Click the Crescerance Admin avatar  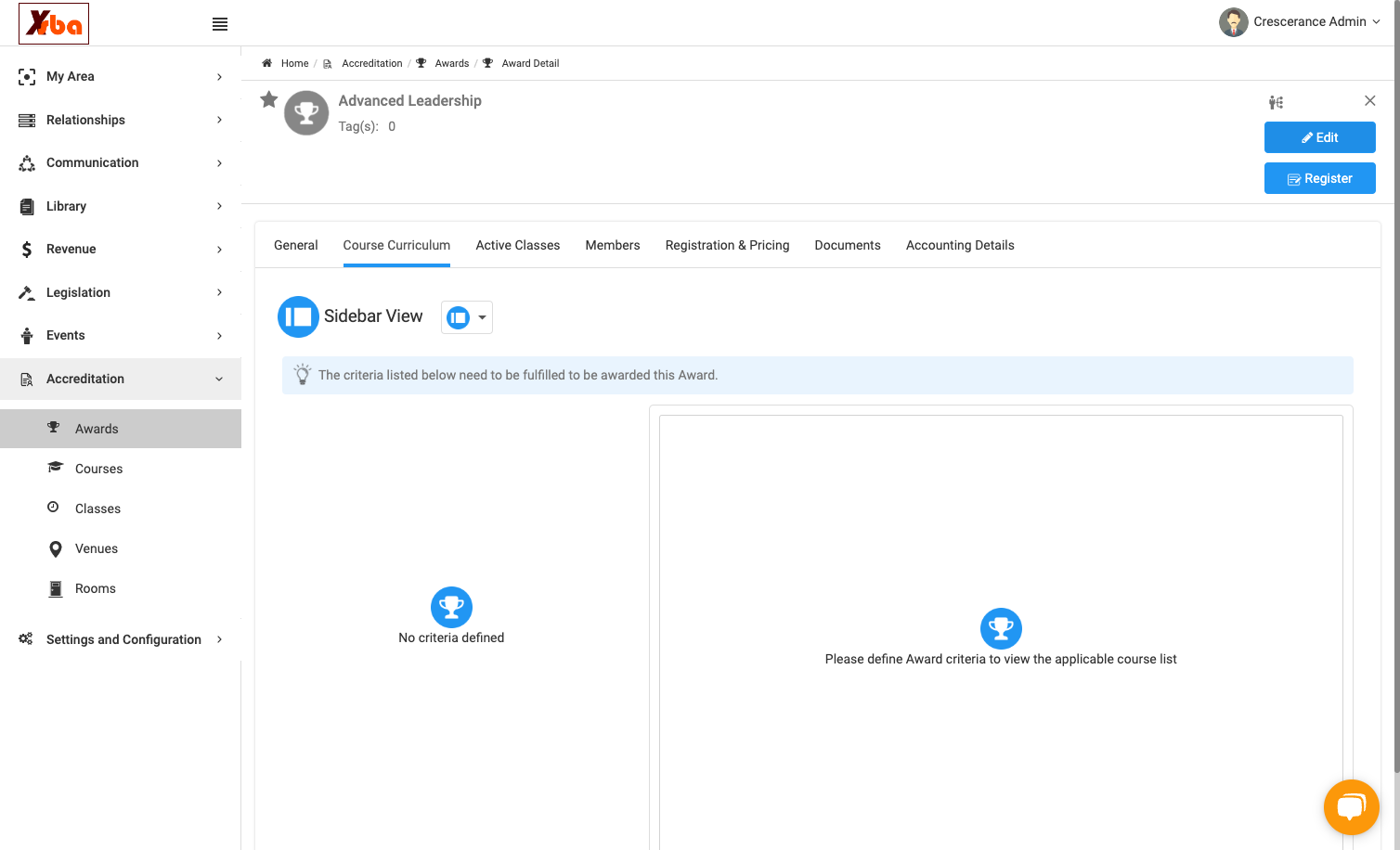coord(1233,22)
